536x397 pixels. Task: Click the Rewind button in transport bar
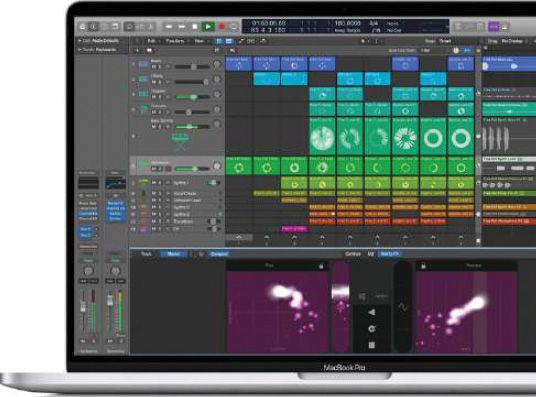(x=168, y=26)
